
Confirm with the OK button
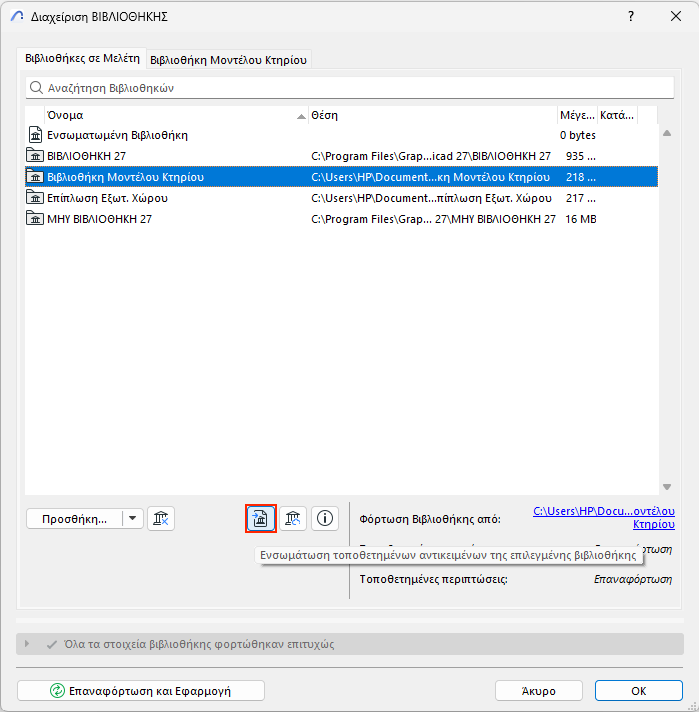[x=639, y=691]
